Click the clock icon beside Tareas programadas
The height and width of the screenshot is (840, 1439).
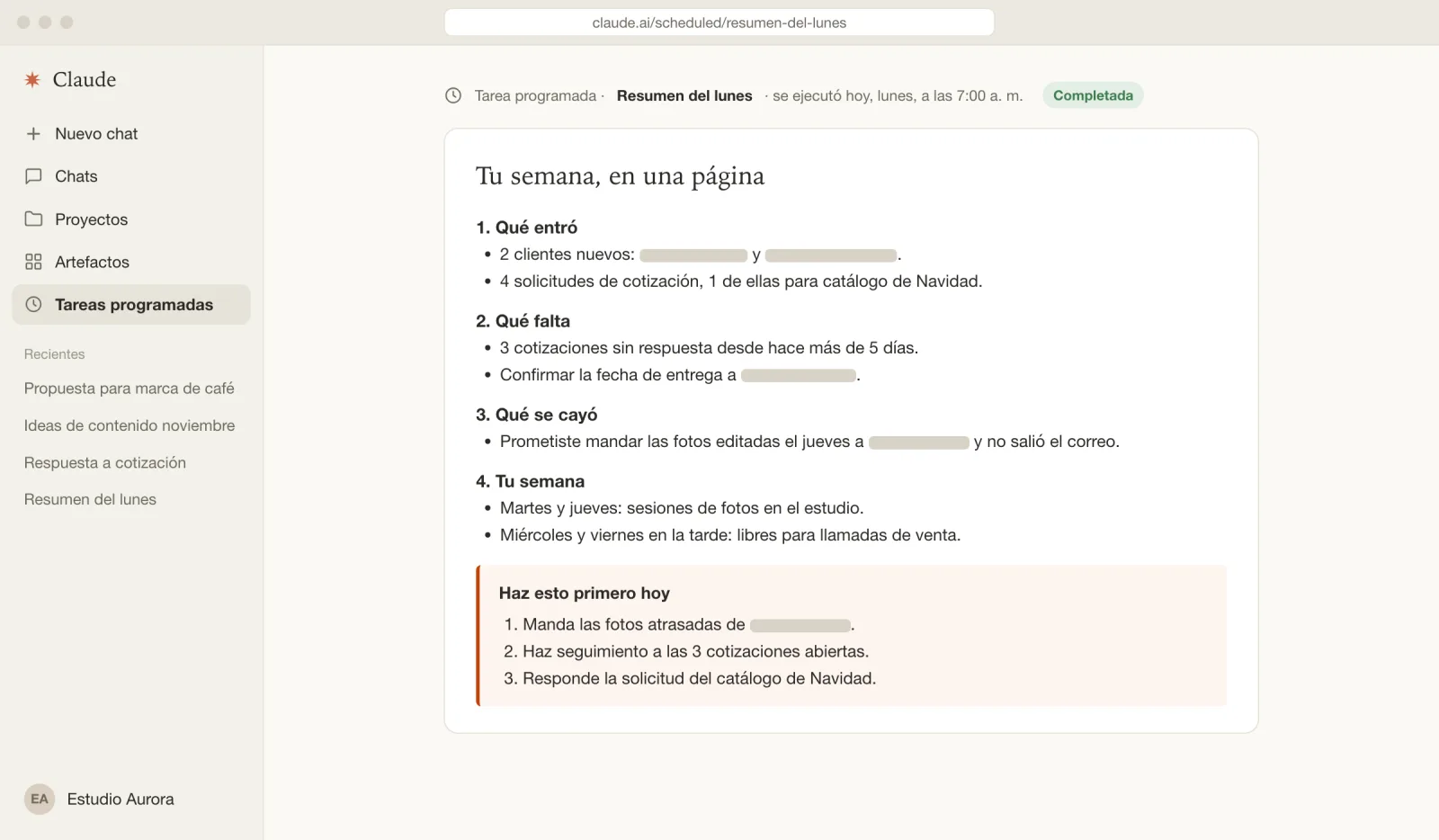33,304
